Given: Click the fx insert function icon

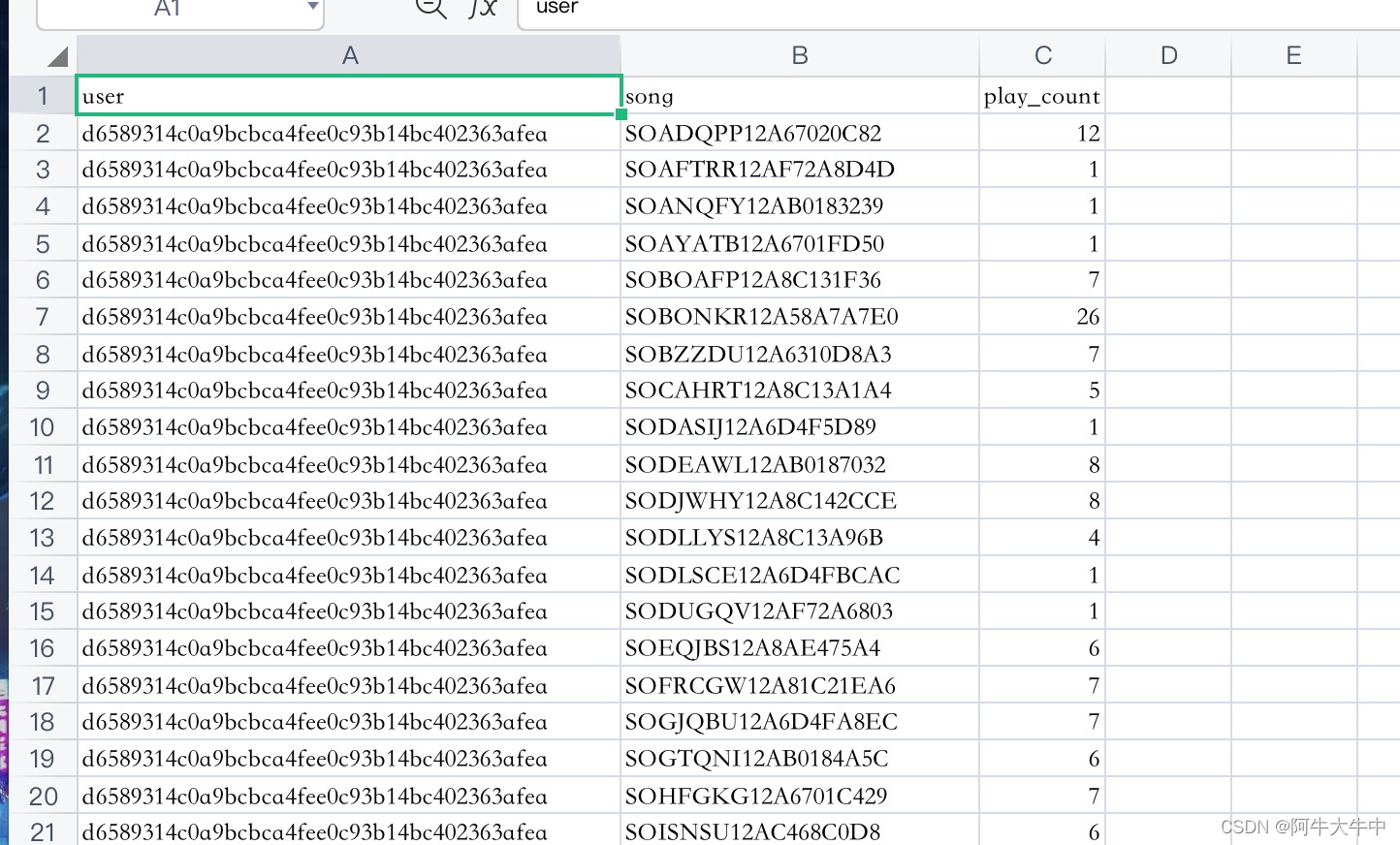Looking at the screenshot, I should click(482, 8).
